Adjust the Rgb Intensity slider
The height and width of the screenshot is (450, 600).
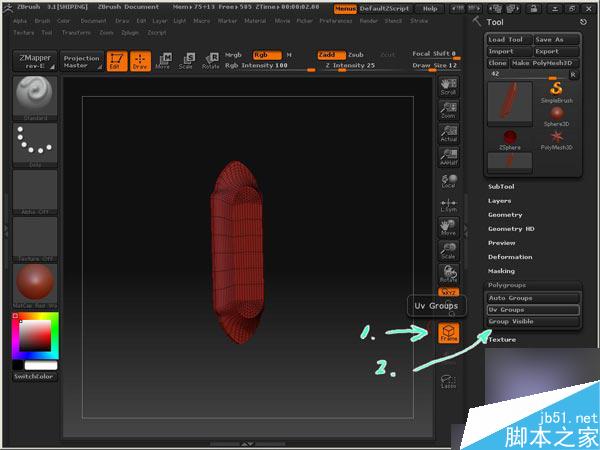(270, 66)
